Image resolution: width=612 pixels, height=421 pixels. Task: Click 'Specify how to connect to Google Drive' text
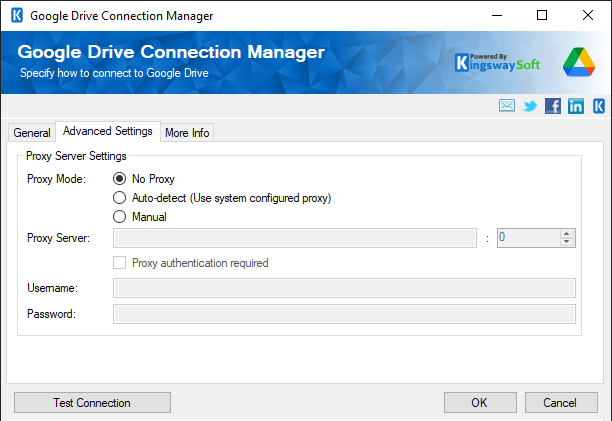(114, 73)
